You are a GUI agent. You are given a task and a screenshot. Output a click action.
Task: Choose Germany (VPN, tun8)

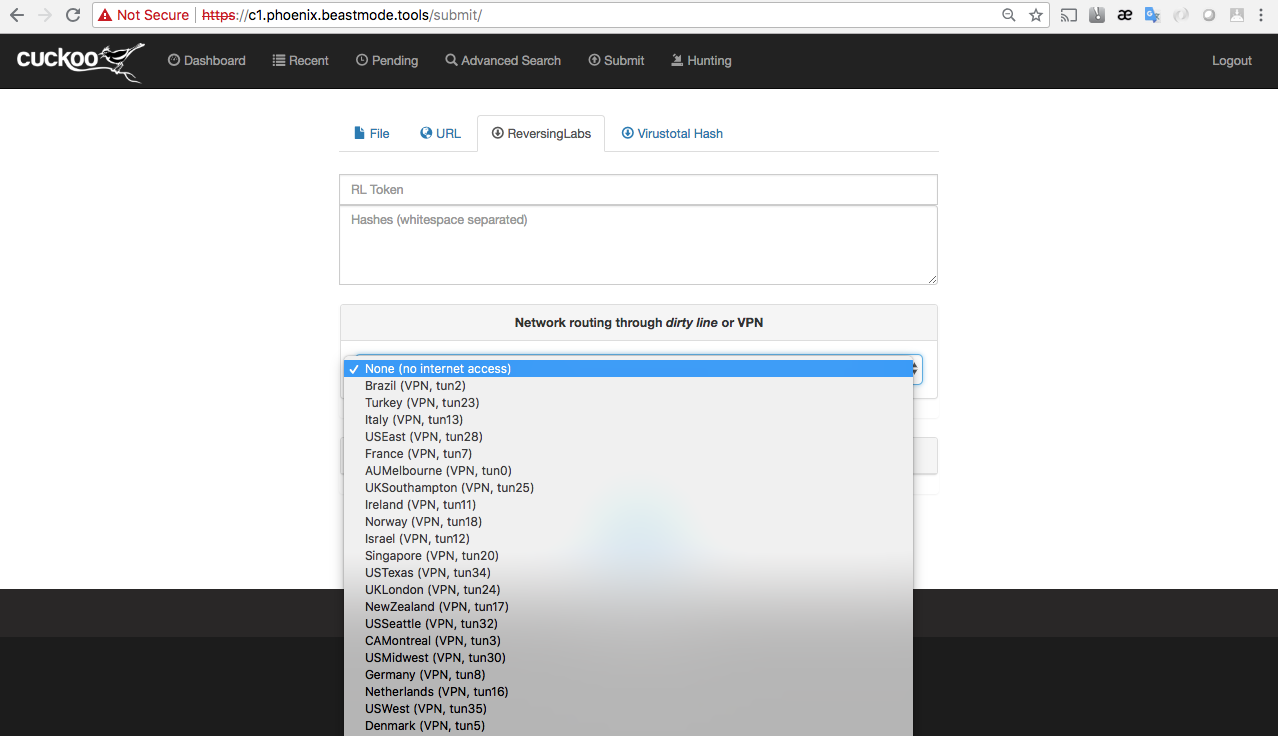click(x=628, y=675)
